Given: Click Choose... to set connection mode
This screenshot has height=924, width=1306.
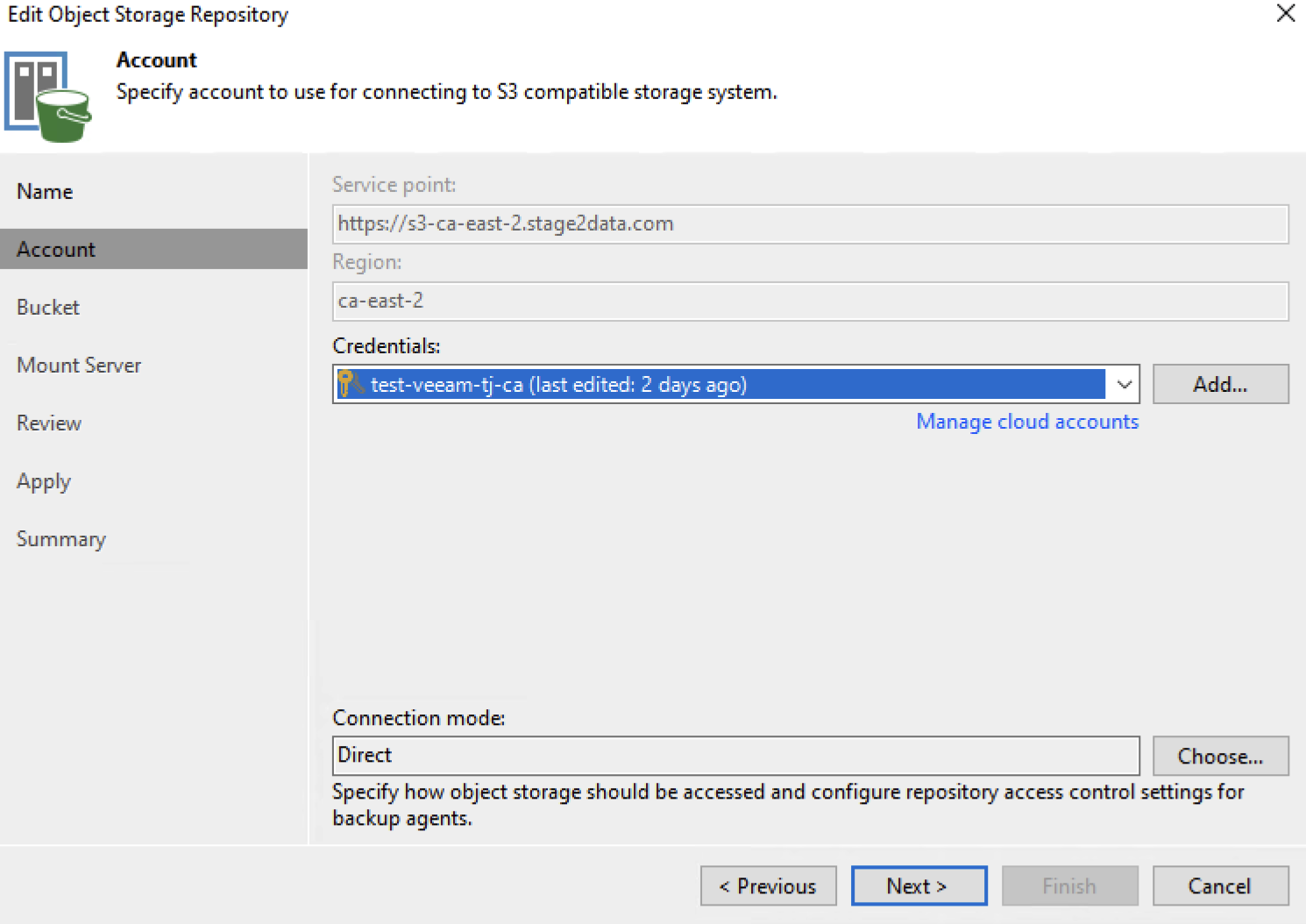Looking at the screenshot, I should coord(1219,756).
